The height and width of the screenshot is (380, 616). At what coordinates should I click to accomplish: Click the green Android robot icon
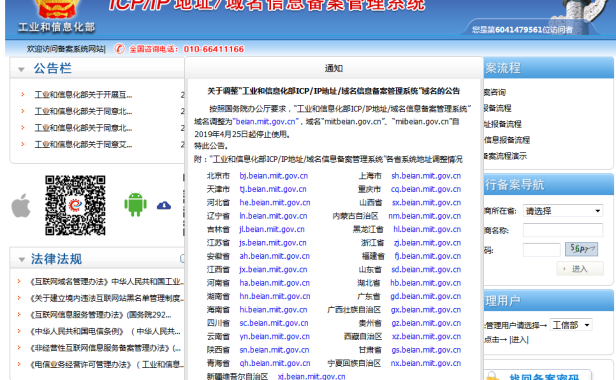(136, 204)
